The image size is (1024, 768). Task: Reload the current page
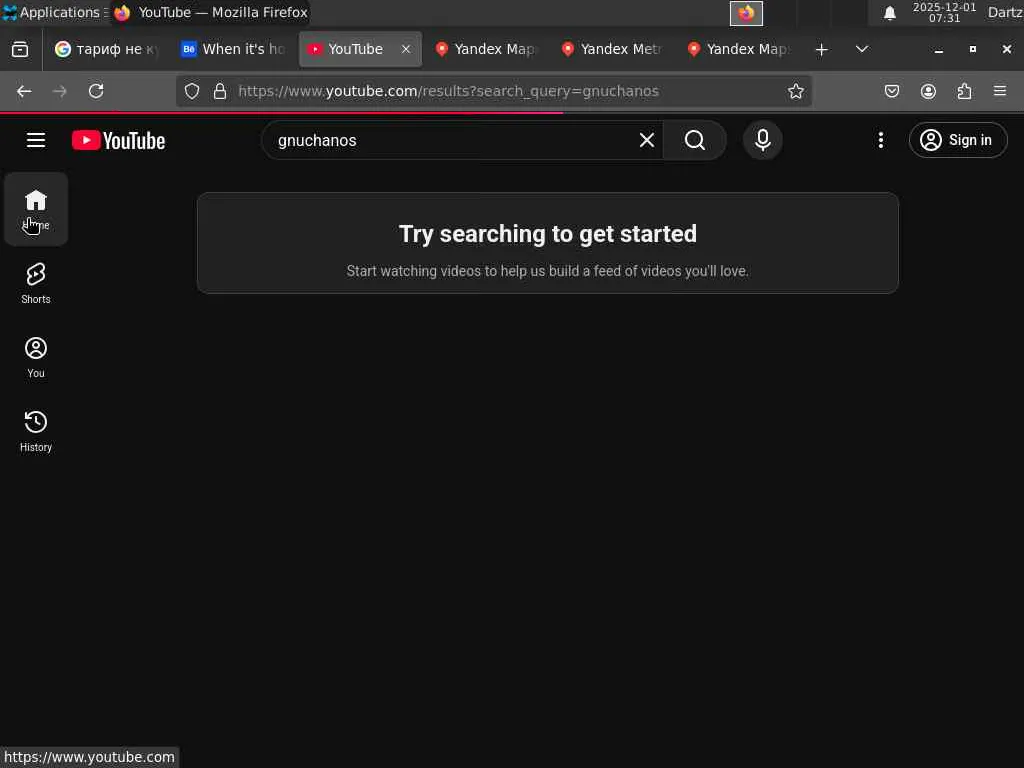(96, 91)
